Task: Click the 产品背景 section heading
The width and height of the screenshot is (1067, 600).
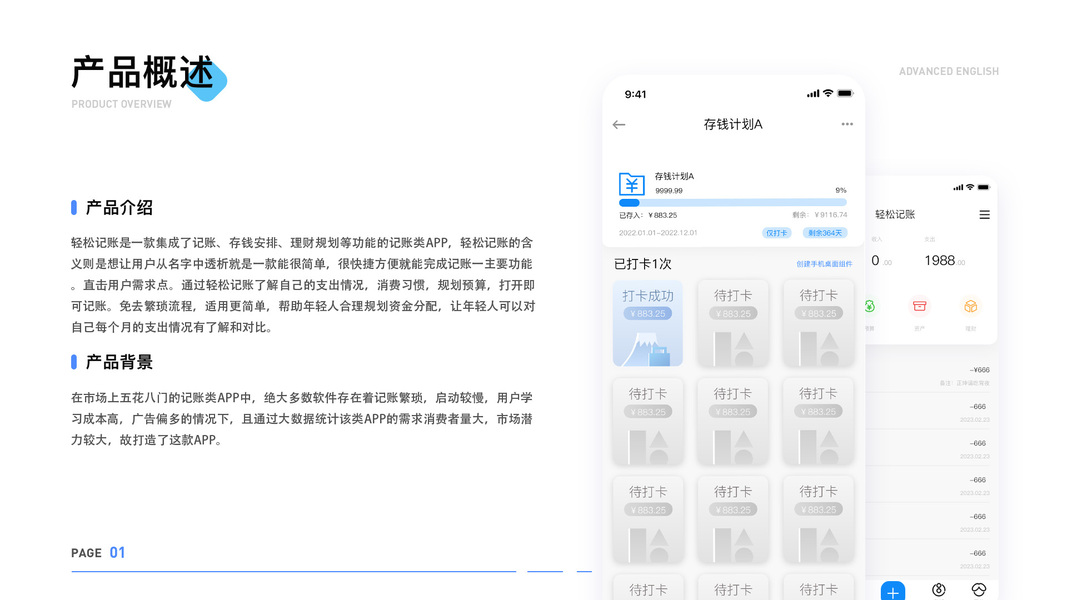Action: pyautogui.click(x=119, y=362)
